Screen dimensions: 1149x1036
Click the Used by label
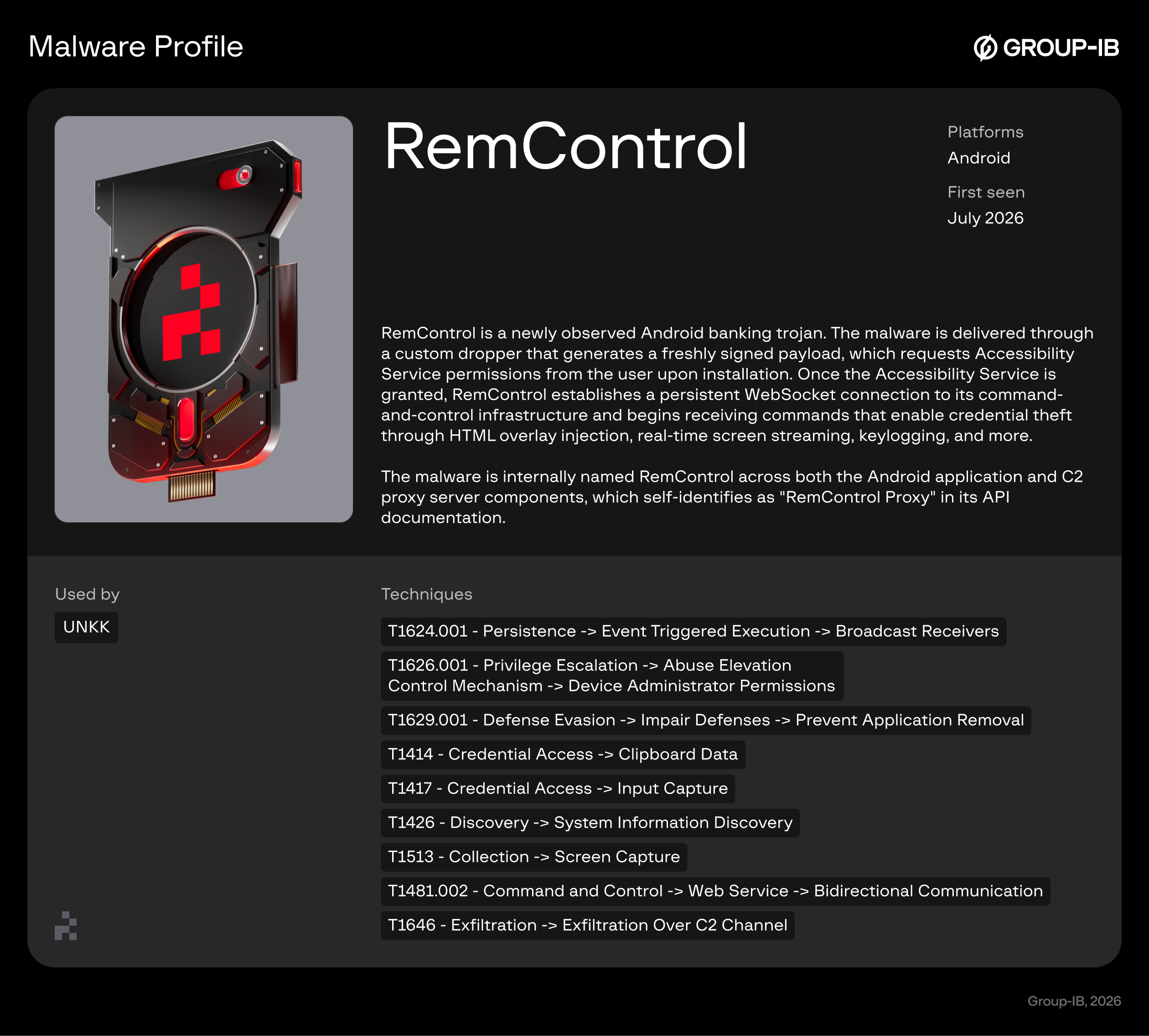(87, 594)
